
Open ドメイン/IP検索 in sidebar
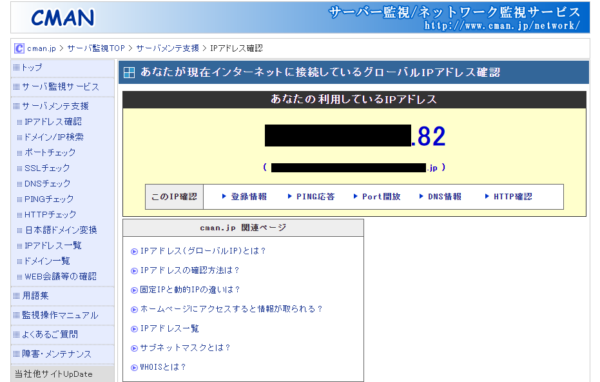pyautogui.click(x=54, y=137)
